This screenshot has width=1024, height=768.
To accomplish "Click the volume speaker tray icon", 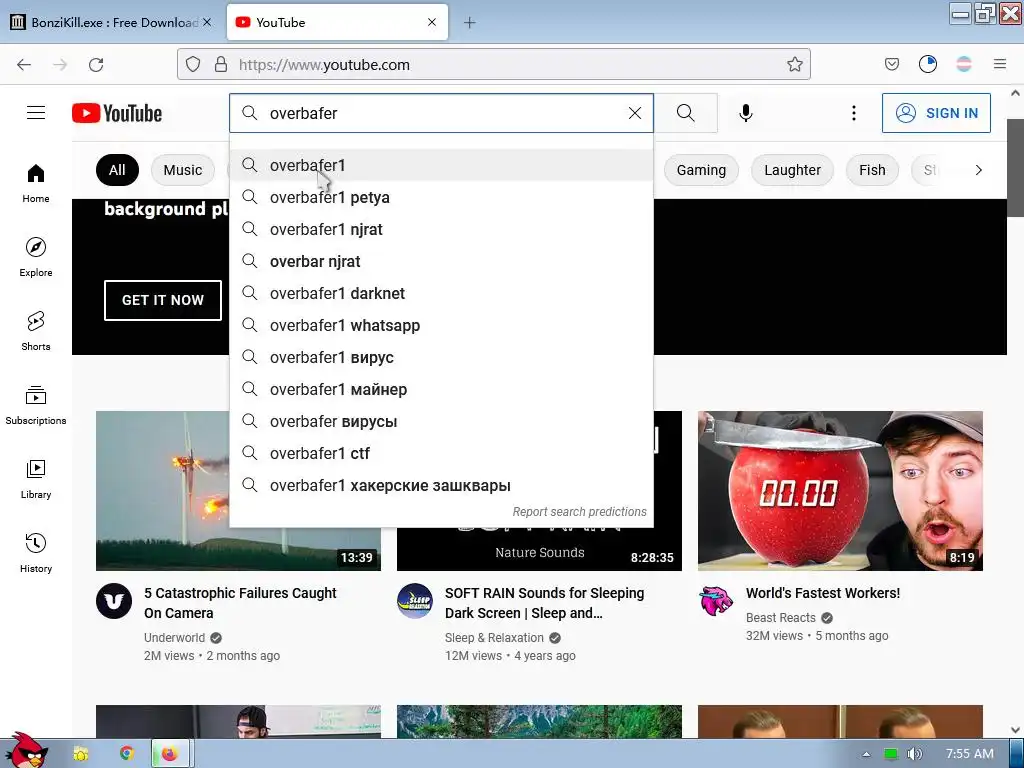I will (914, 754).
